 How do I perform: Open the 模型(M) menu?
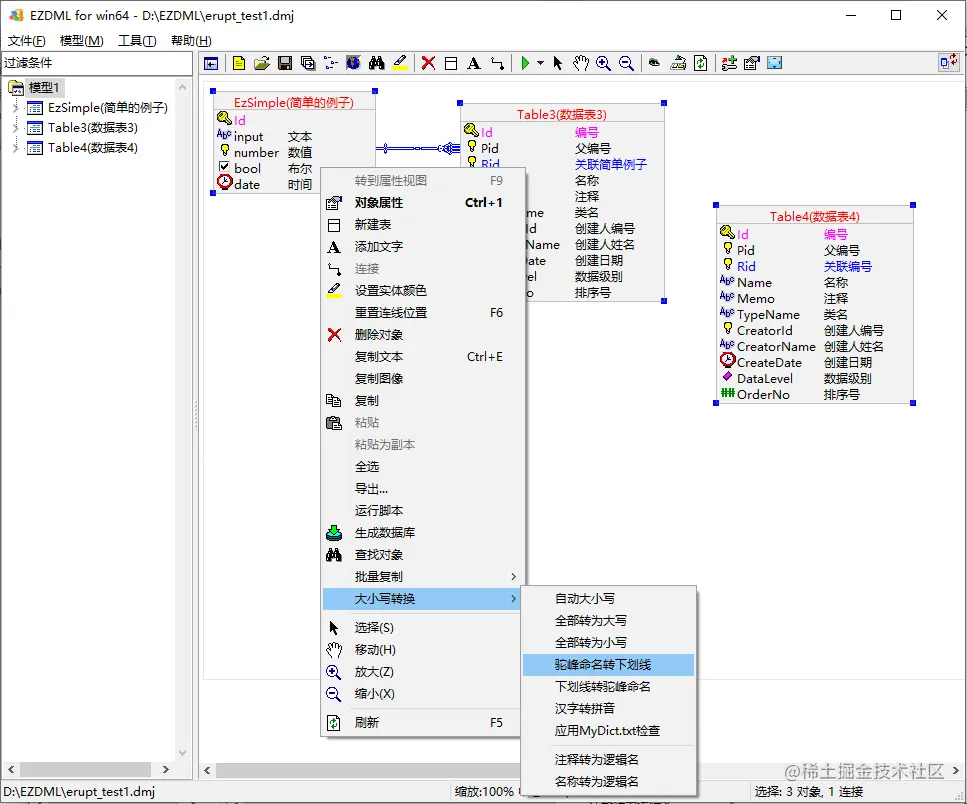[81, 41]
